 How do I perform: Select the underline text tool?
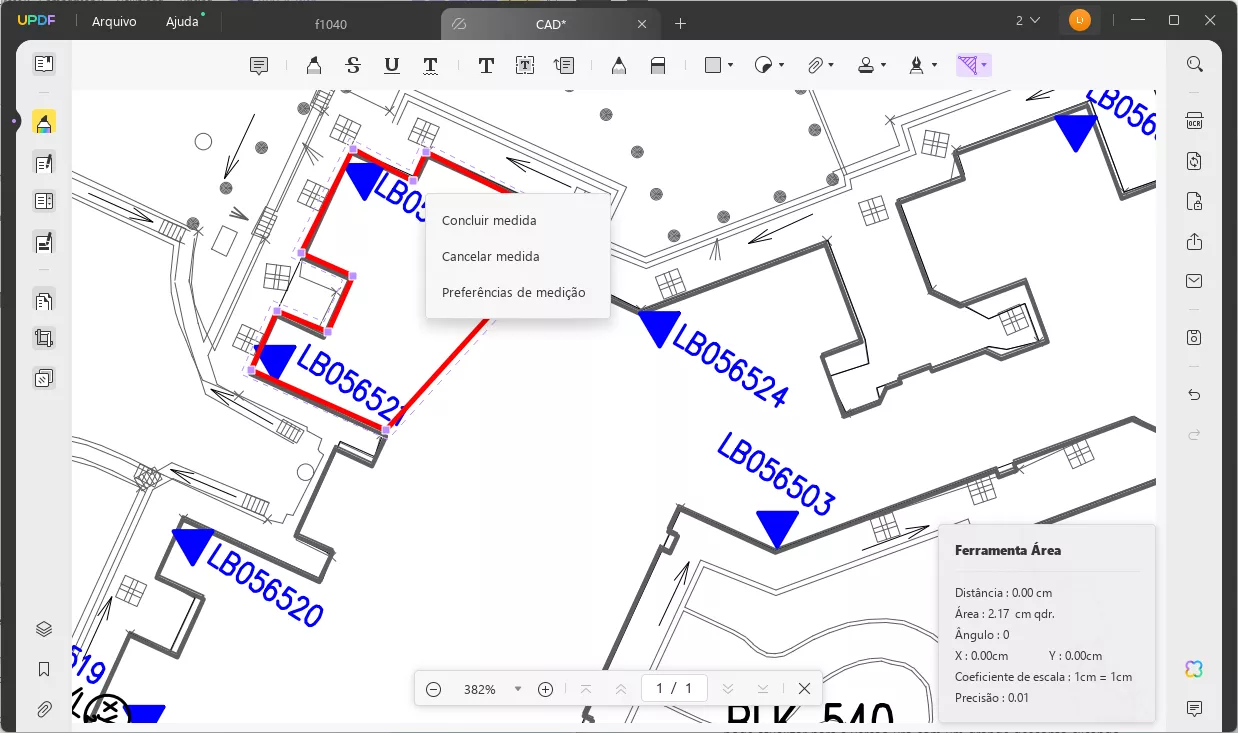tap(392, 66)
